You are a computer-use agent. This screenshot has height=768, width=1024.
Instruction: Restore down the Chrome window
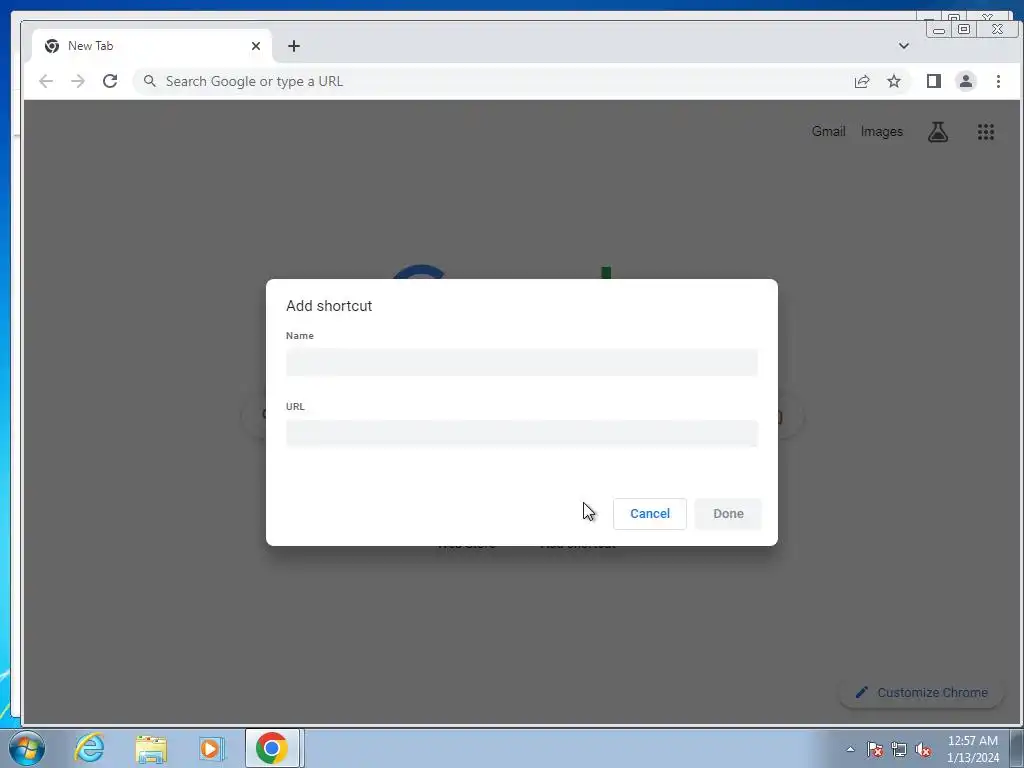pos(964,29)
